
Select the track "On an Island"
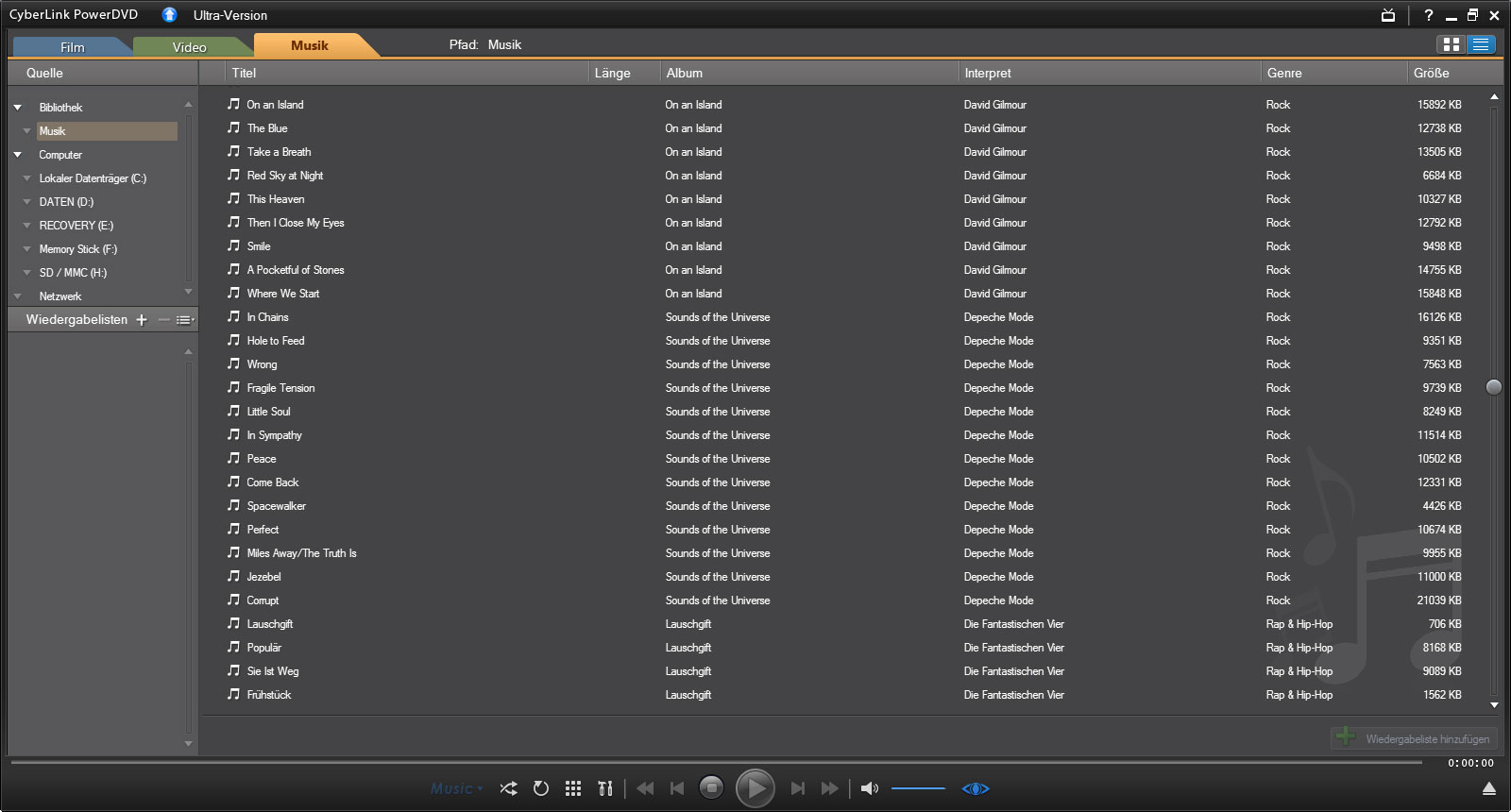tap(275, 105)
